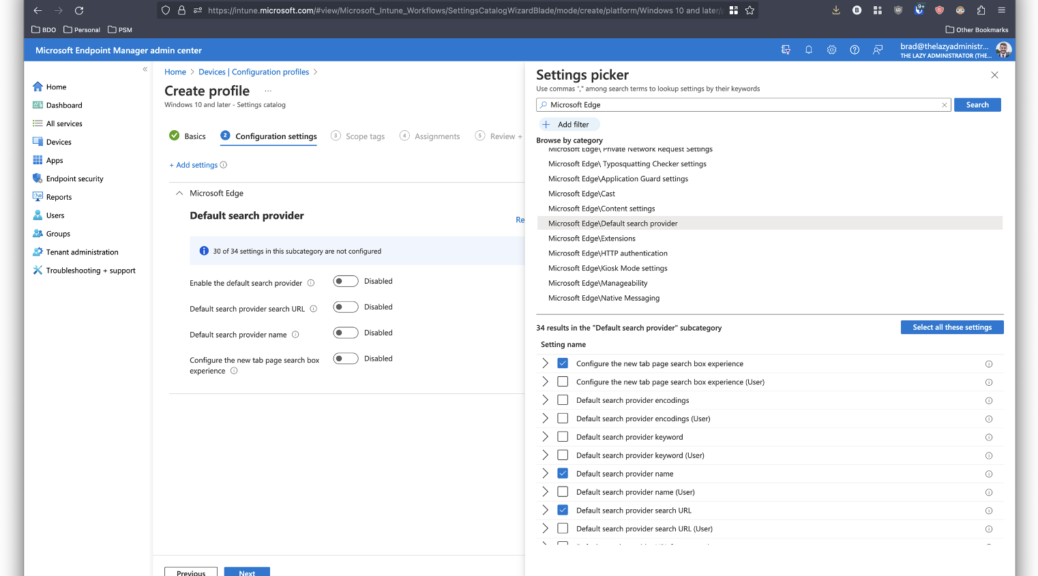Toggle Default search provider name switch

coord(345,333)
